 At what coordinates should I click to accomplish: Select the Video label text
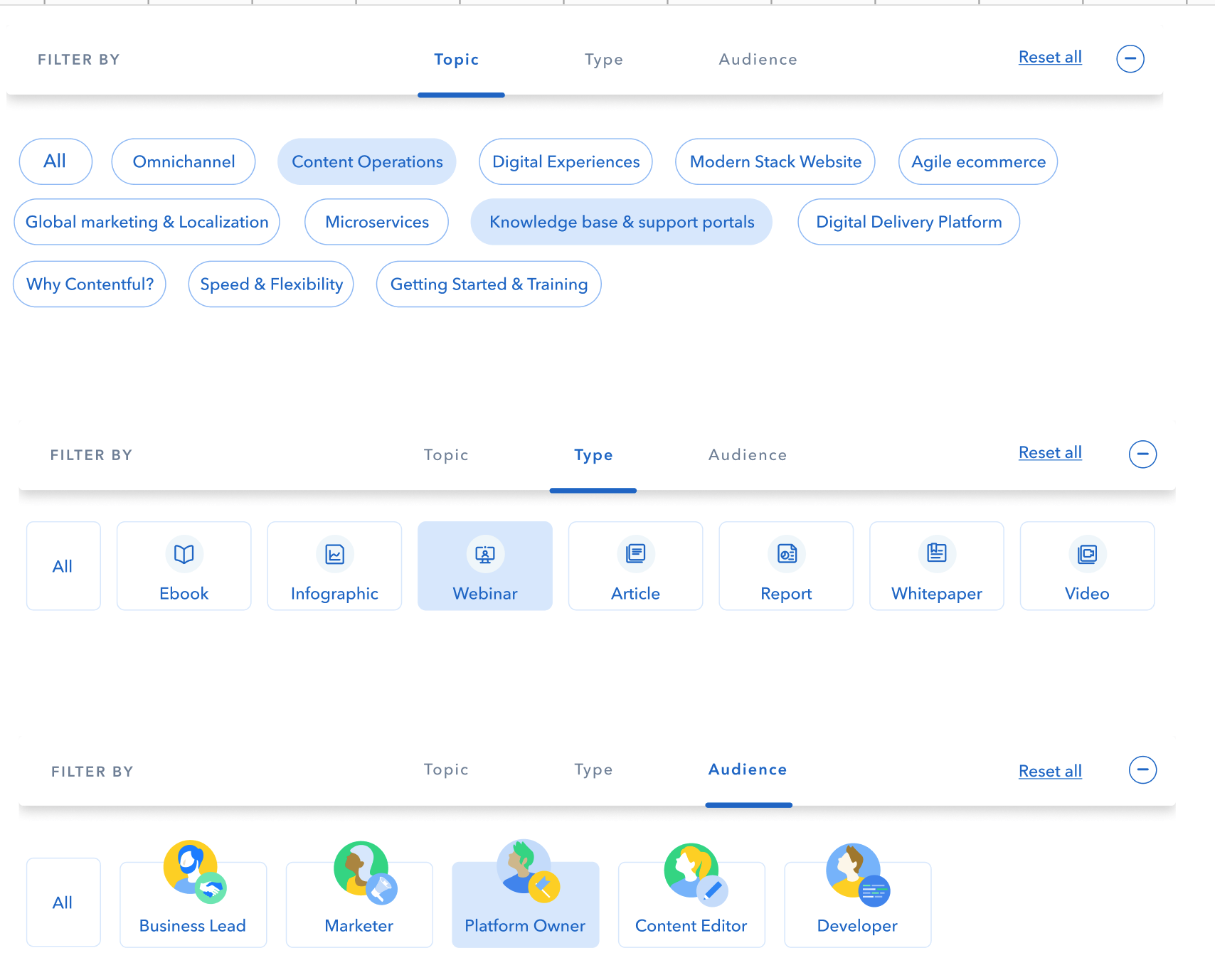coord(1087,594)
